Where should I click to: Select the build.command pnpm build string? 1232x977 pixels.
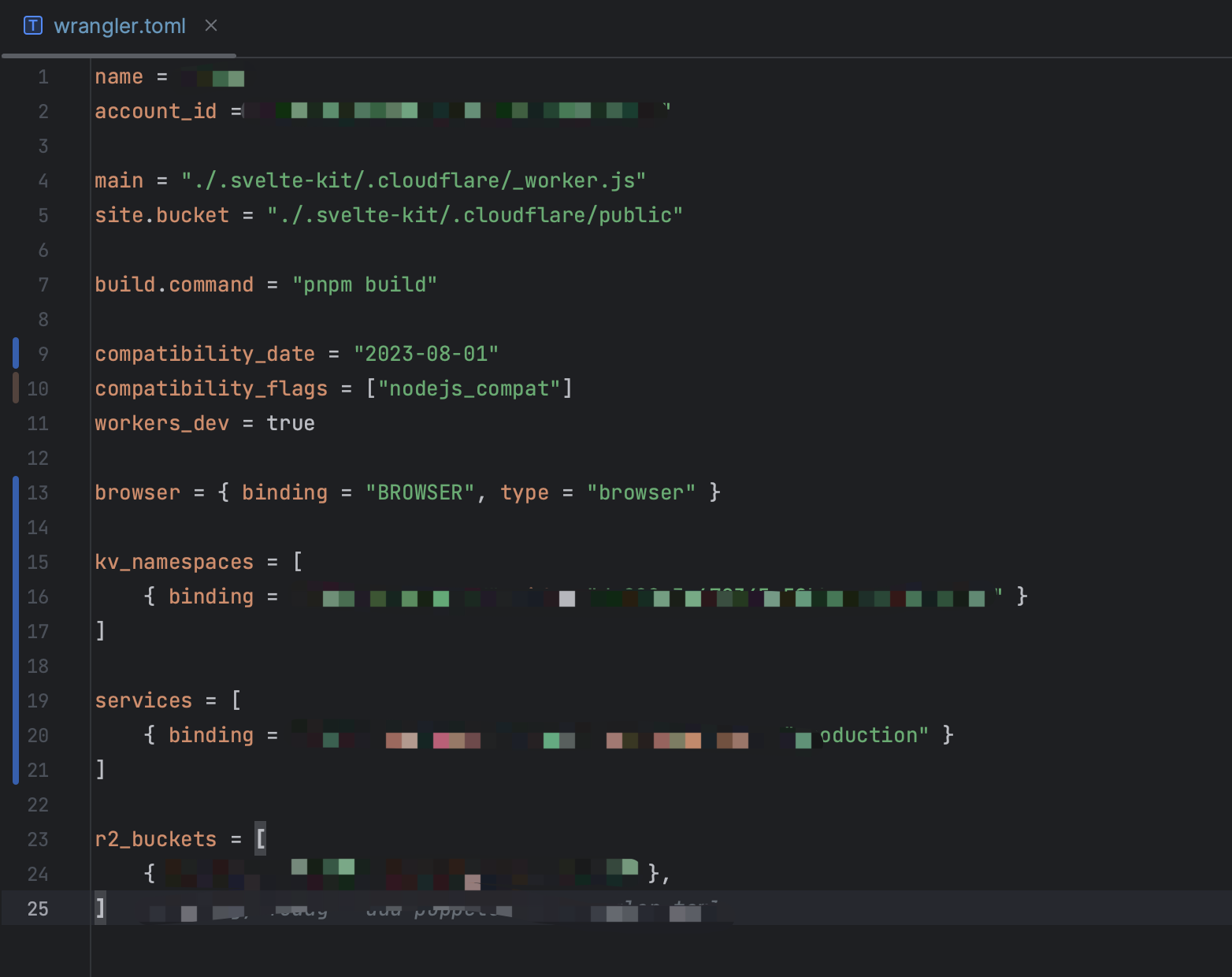(365, 284)
